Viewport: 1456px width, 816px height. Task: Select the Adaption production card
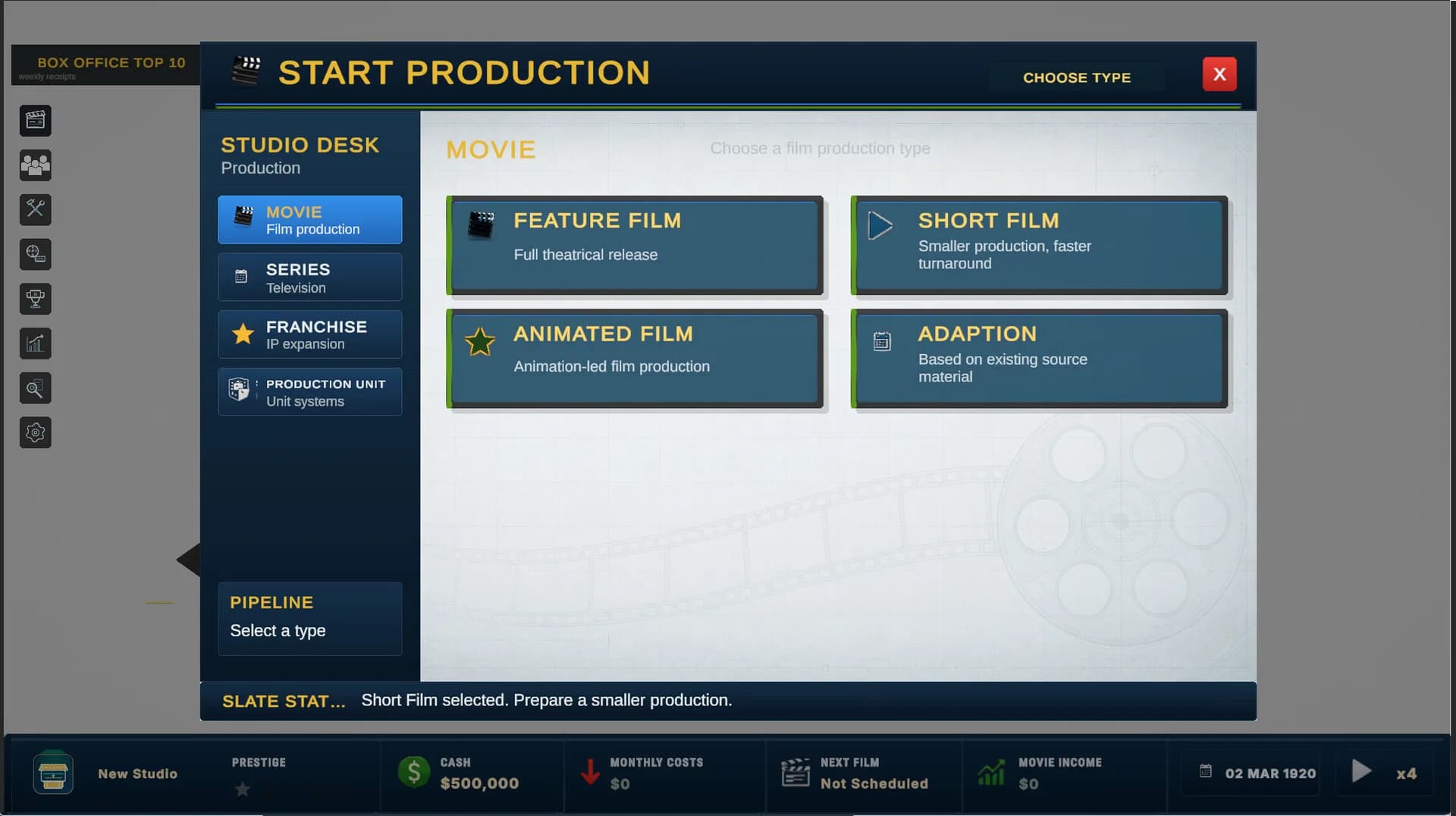tap(1039, 358)
